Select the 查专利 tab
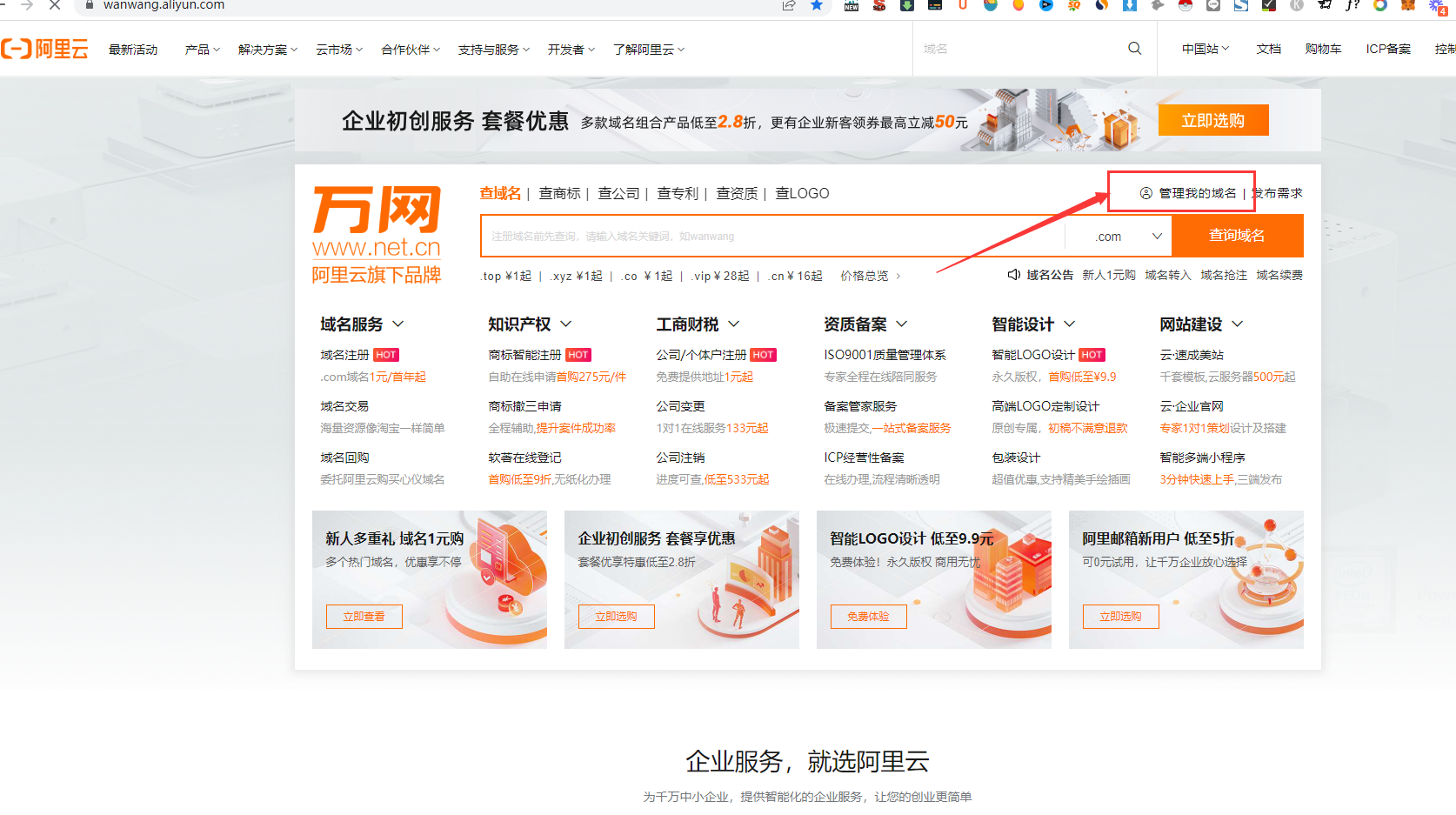 [x=678, y=193]
